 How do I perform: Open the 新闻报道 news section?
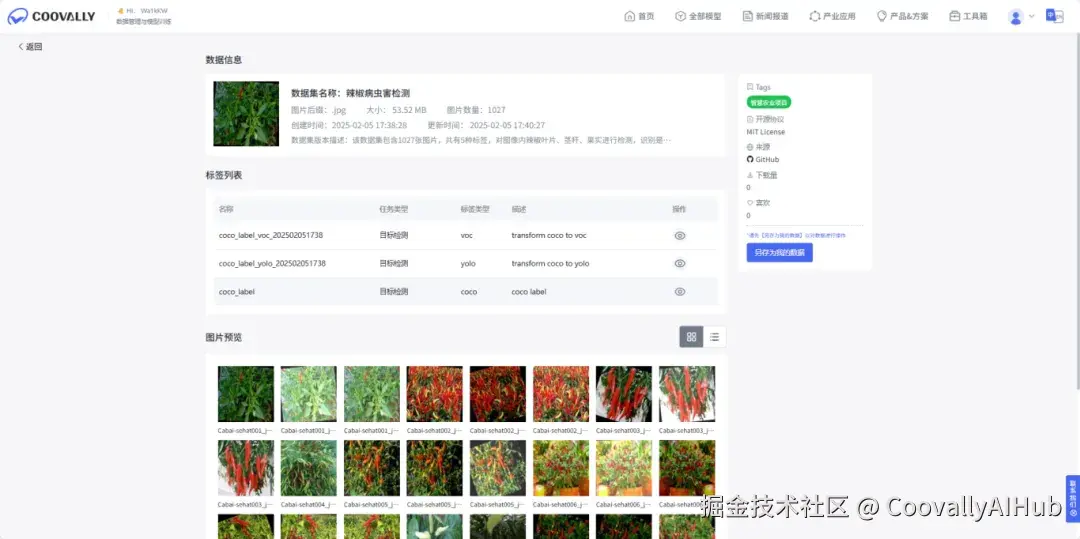click(x=765, y=16)
